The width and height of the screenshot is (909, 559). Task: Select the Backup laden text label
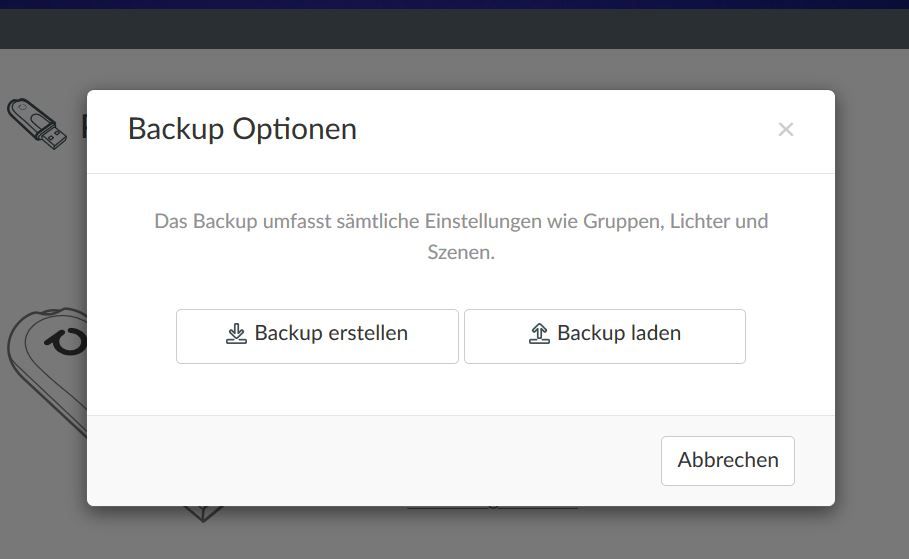[619, 334]
